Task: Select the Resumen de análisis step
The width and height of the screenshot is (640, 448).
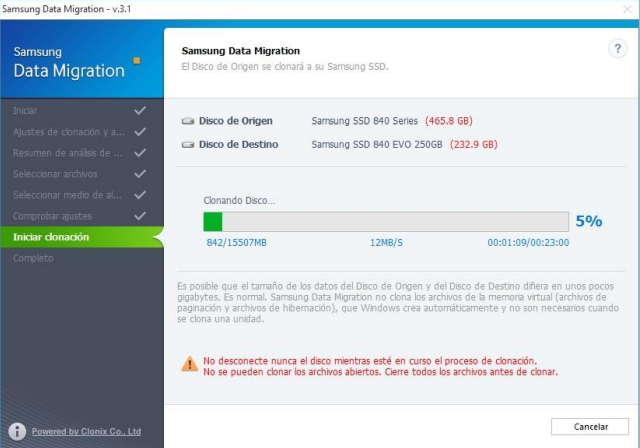Action: pyautogui.click(x=82, y=153)
